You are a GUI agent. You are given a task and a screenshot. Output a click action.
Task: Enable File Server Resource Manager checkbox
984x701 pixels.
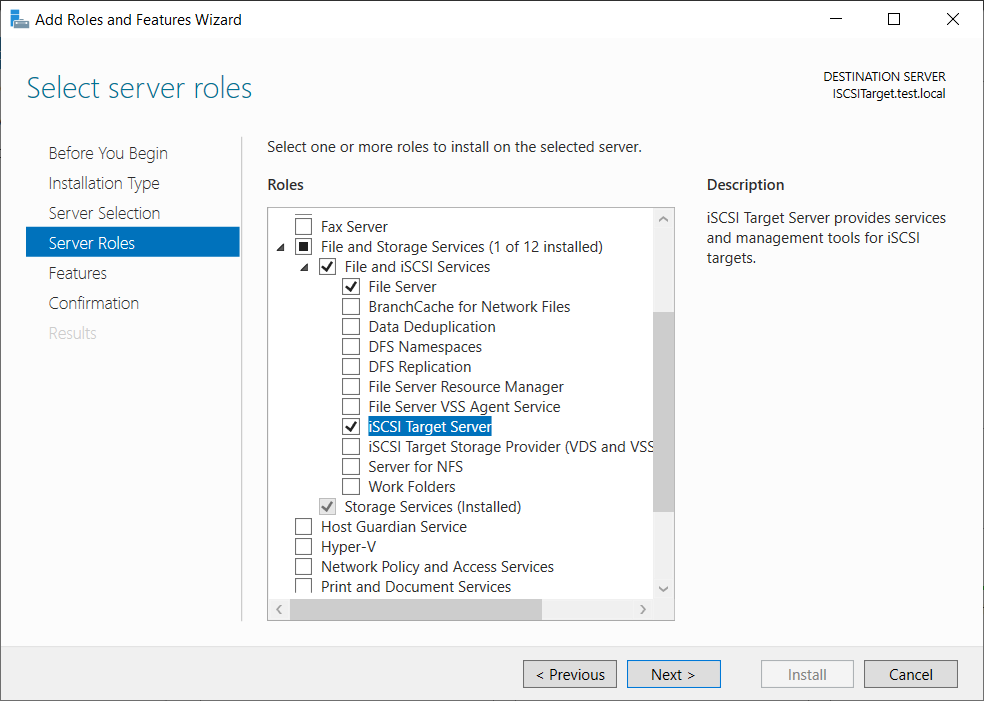[x=351, y=387]
